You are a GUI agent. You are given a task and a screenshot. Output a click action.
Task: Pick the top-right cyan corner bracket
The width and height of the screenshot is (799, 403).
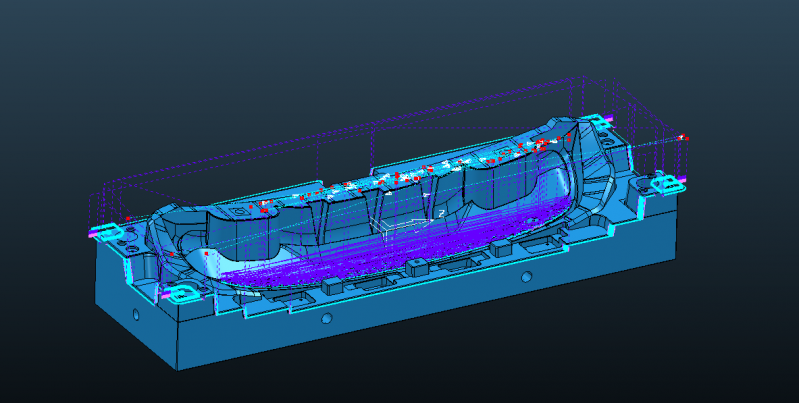[x=600, y=121]
